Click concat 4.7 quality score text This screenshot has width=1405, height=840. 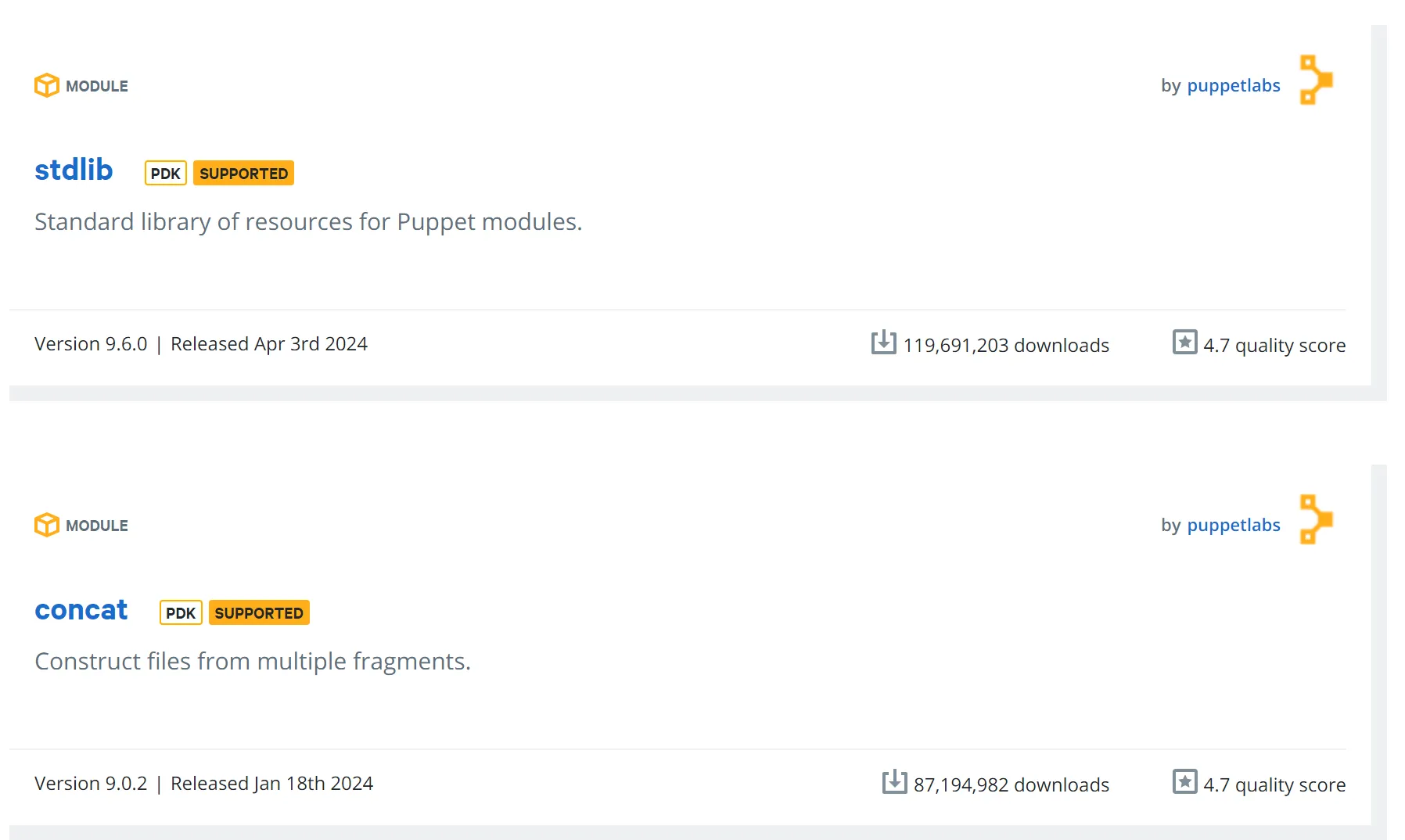coord(1274,784)
